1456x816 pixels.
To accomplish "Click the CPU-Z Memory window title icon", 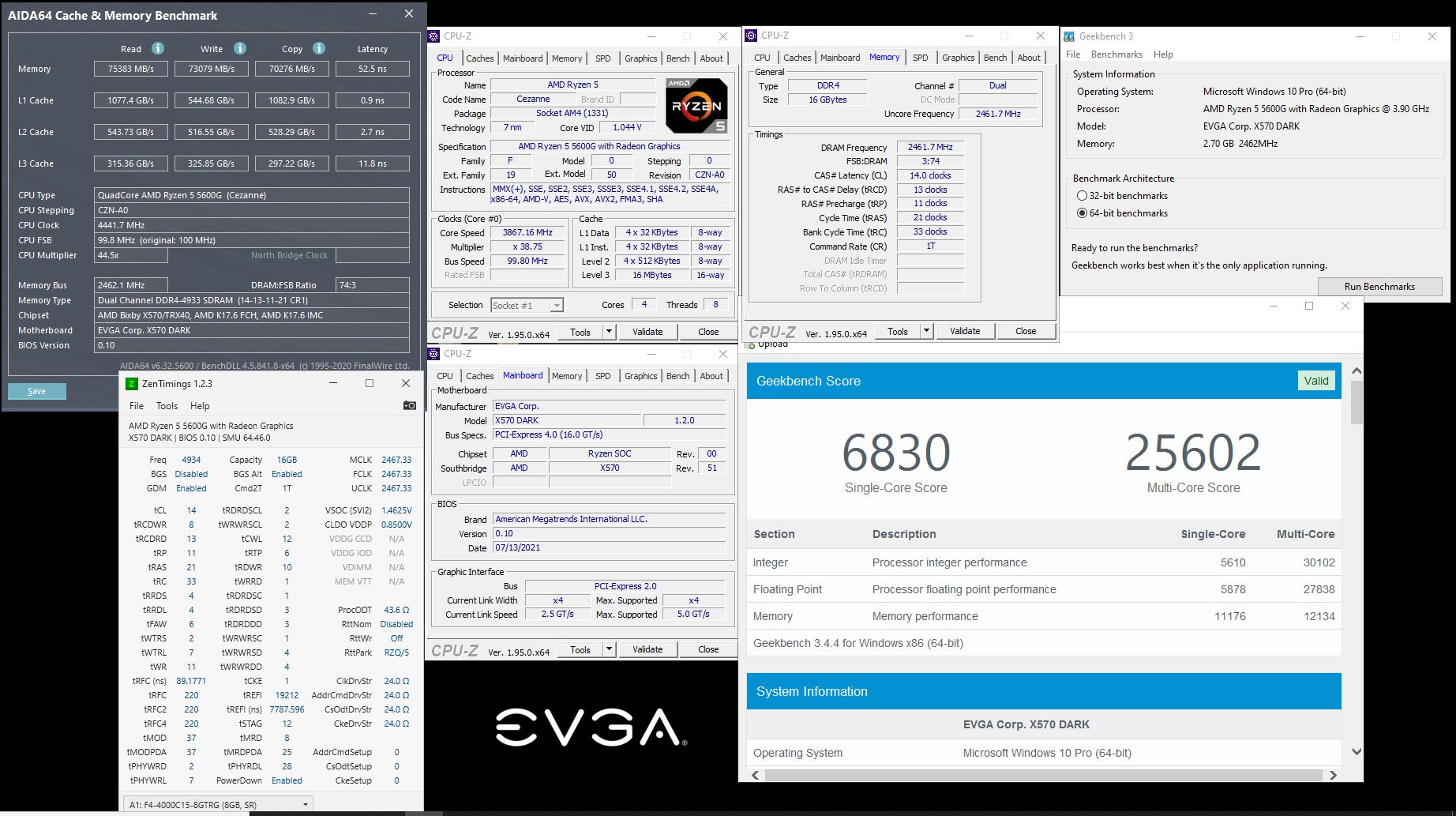I will [751, 36].
